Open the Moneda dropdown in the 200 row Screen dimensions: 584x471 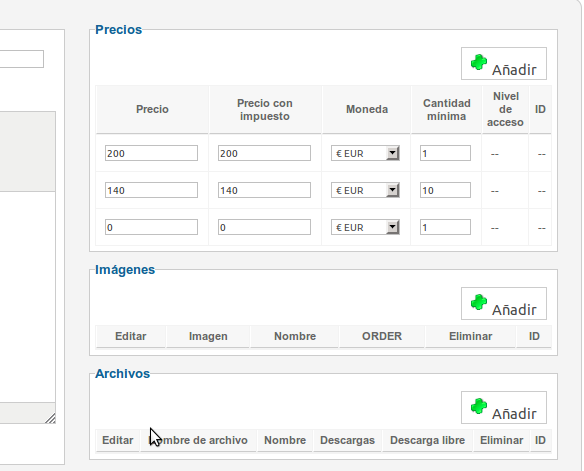(x=365, y=153)
